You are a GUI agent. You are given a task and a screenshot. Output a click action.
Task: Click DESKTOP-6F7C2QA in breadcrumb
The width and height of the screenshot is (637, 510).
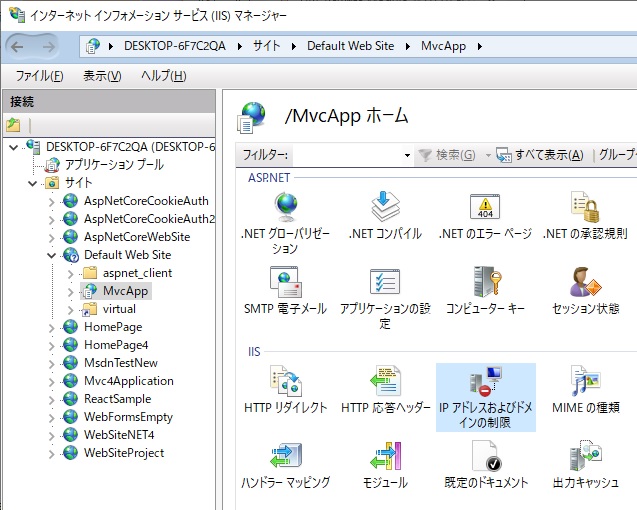[175, 46]
